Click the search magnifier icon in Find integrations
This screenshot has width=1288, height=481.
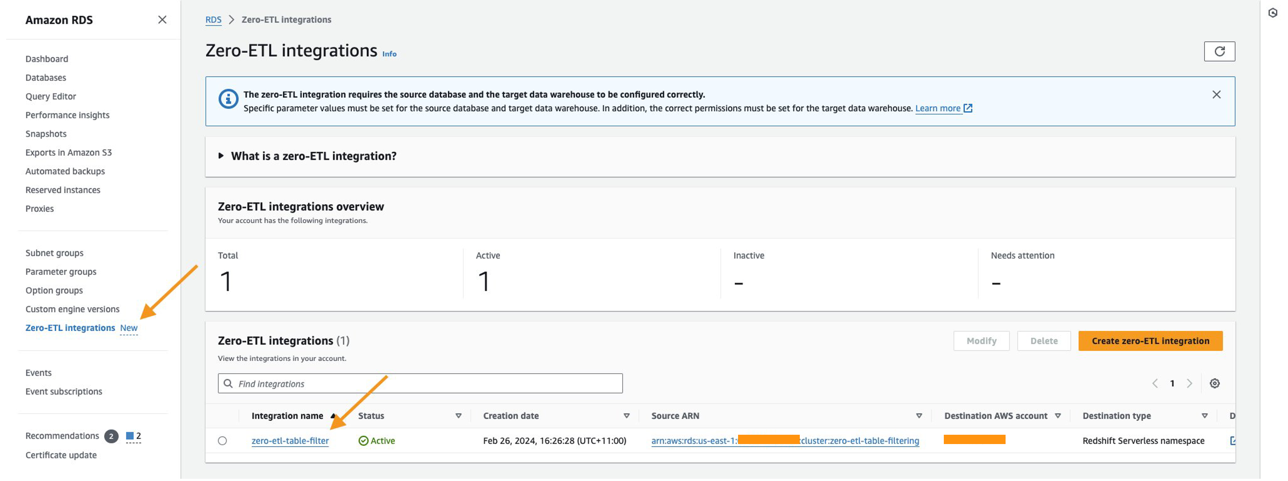(228, 384)
